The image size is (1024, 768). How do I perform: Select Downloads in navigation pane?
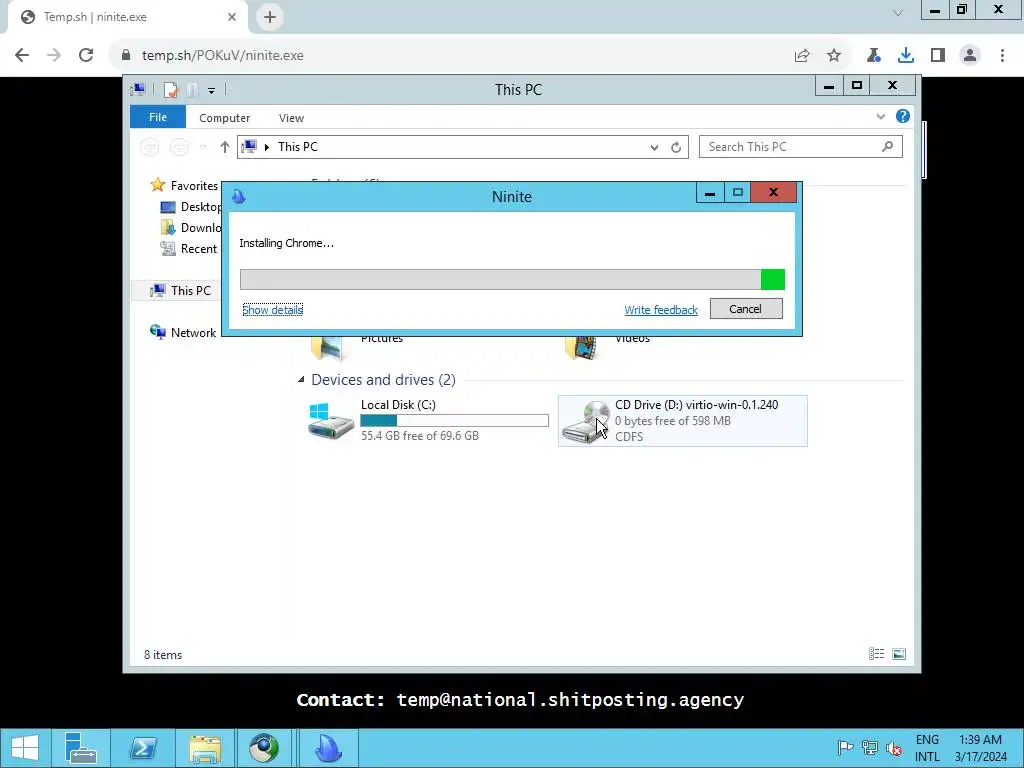coord(191,228)
